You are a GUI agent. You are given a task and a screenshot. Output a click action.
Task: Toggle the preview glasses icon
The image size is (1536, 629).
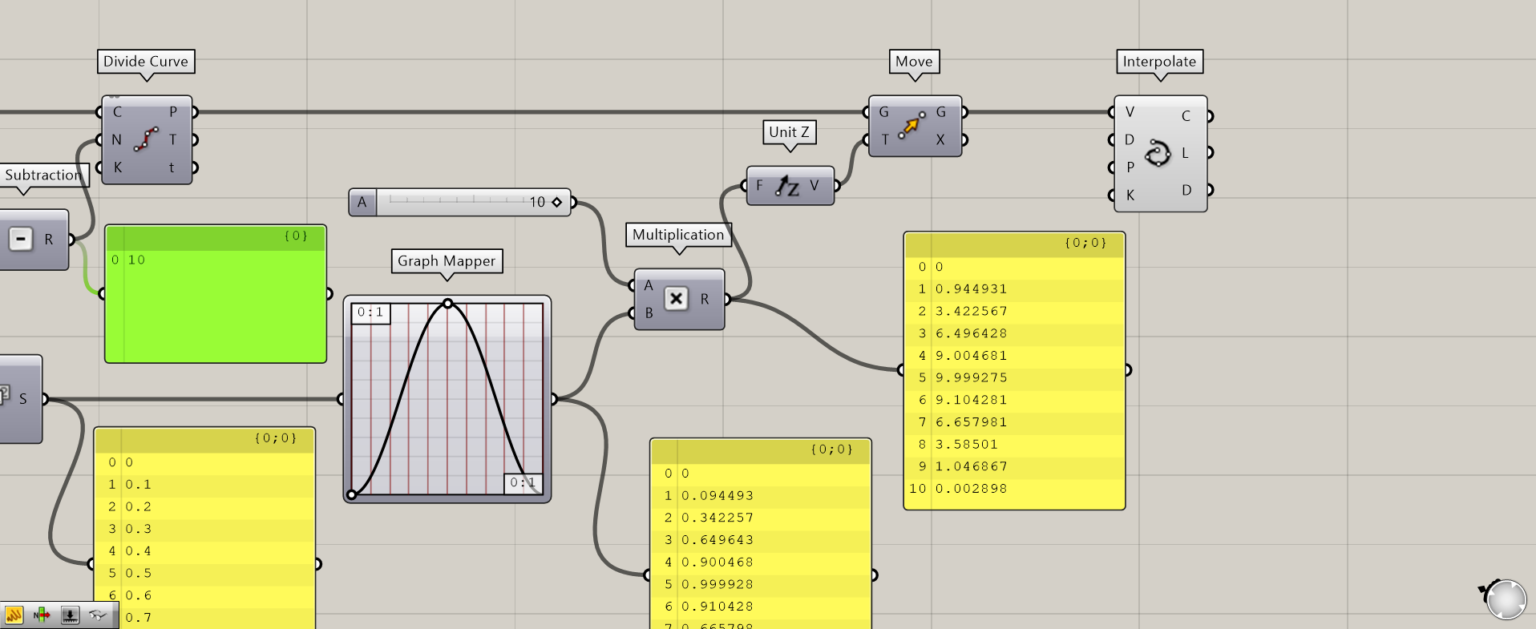coord(97,617)
